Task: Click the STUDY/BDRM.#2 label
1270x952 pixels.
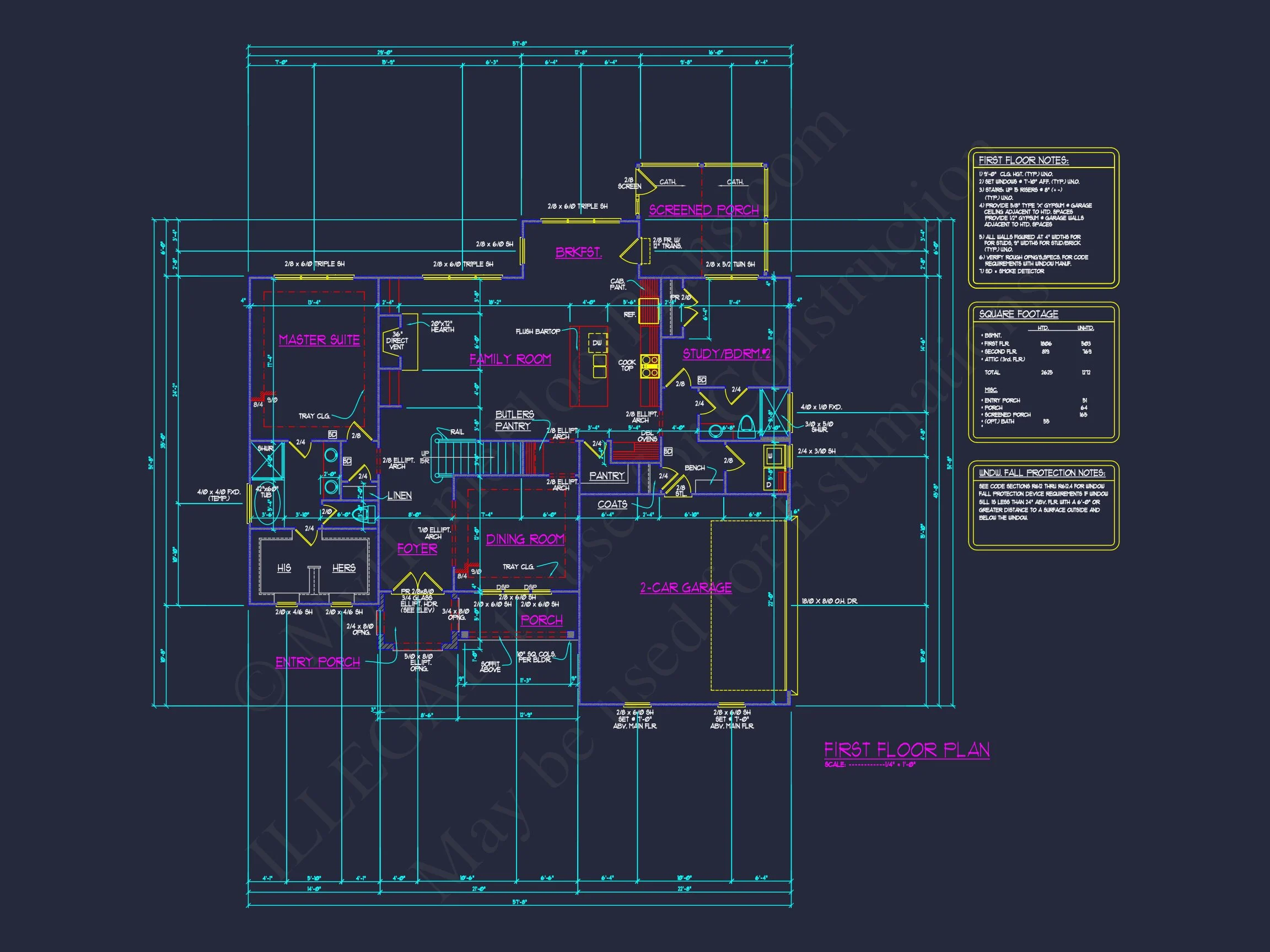Action: click(727, 354)
